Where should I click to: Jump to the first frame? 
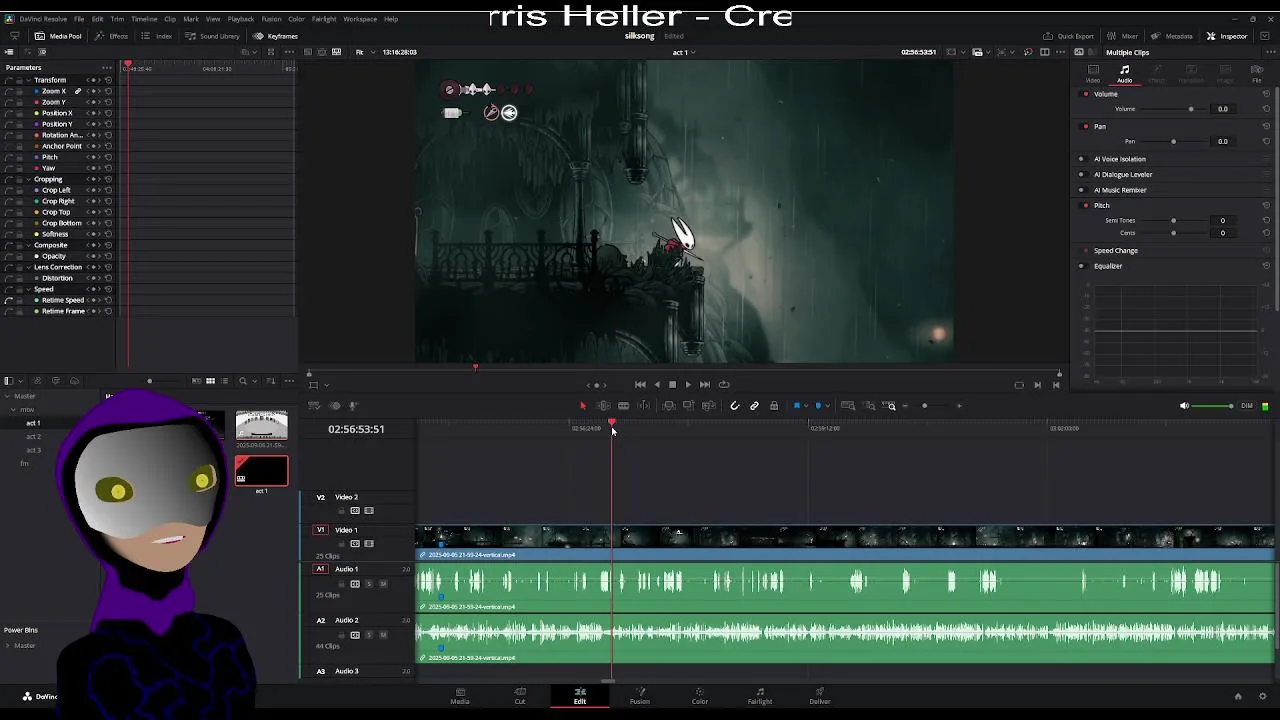click(640, 384)
